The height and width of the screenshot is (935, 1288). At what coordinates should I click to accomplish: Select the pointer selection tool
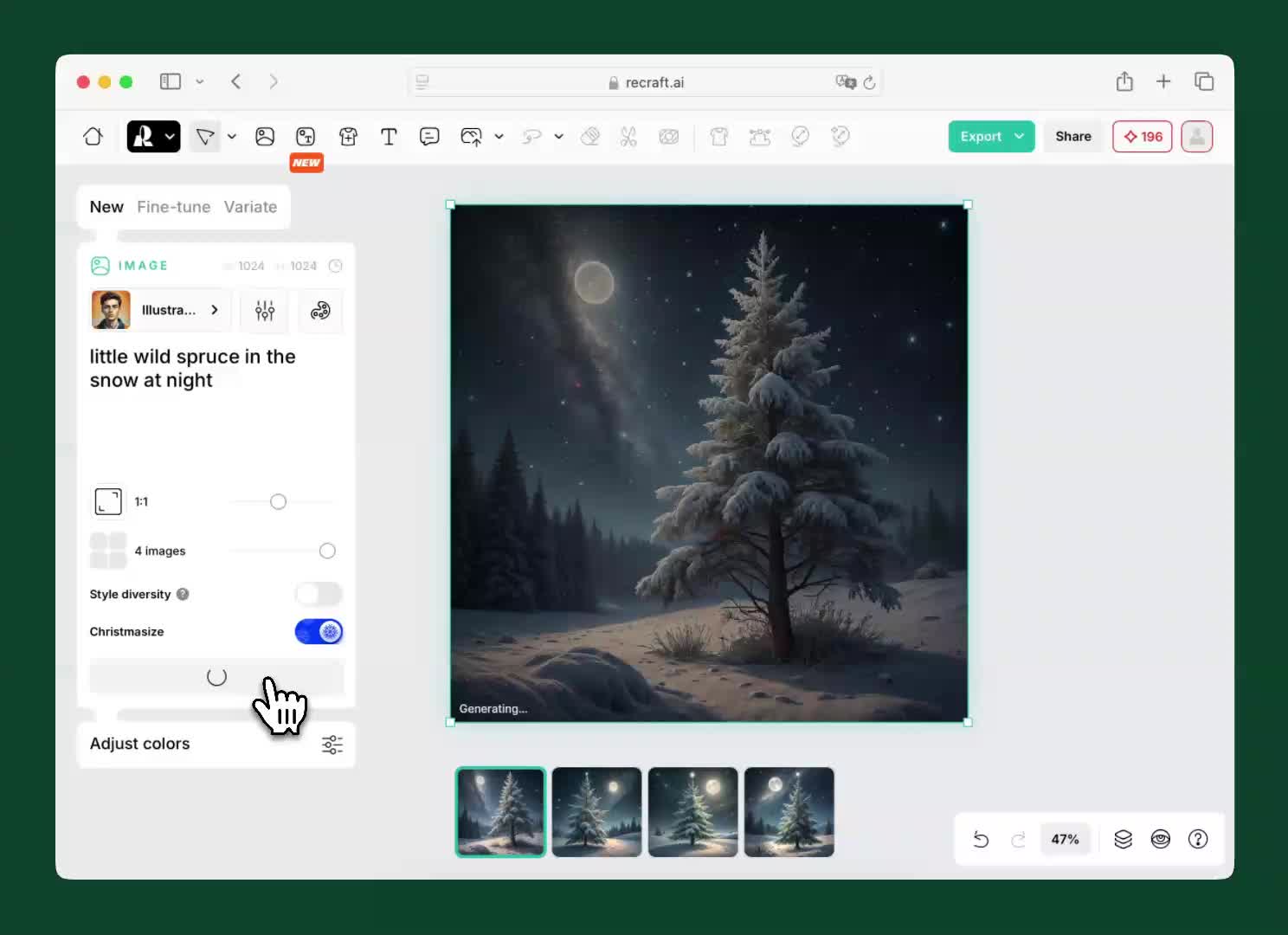point(205,137)
